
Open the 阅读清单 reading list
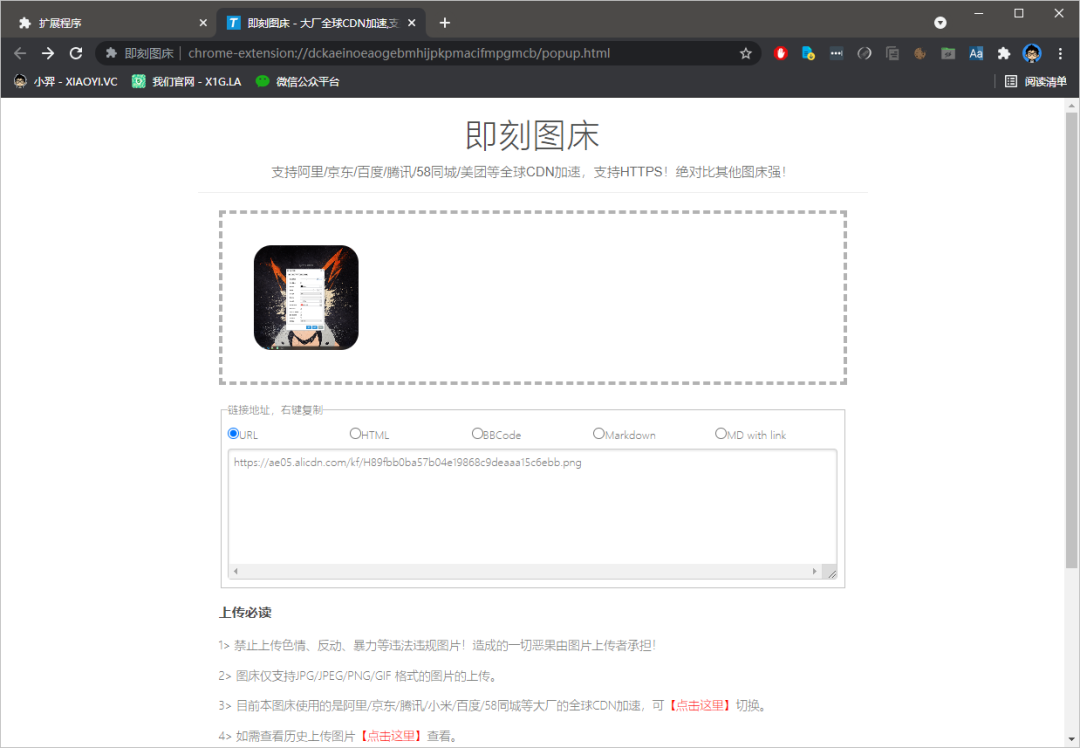1035,81
